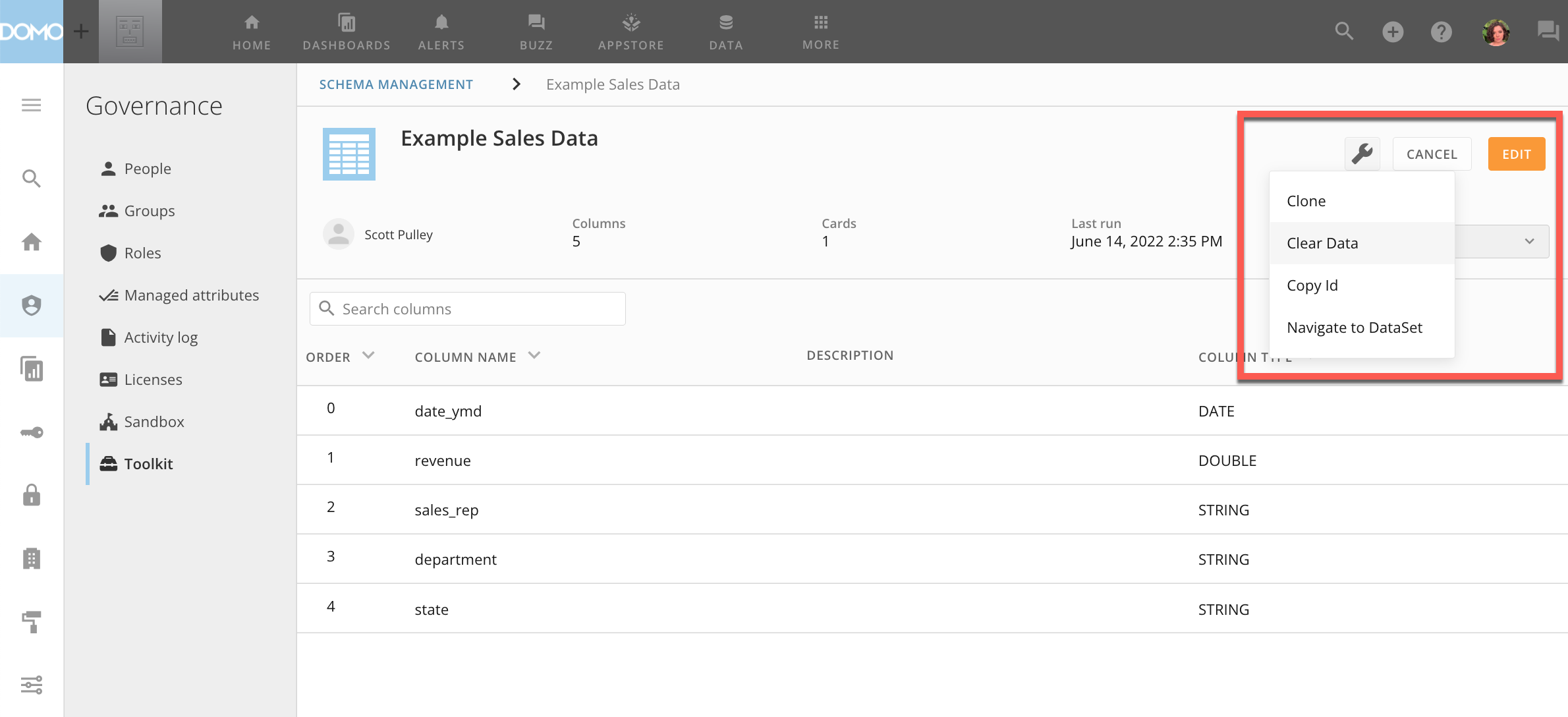Select the key icon in the left rail
Screen dimensions: 1568x717
(x=31, y=432)
